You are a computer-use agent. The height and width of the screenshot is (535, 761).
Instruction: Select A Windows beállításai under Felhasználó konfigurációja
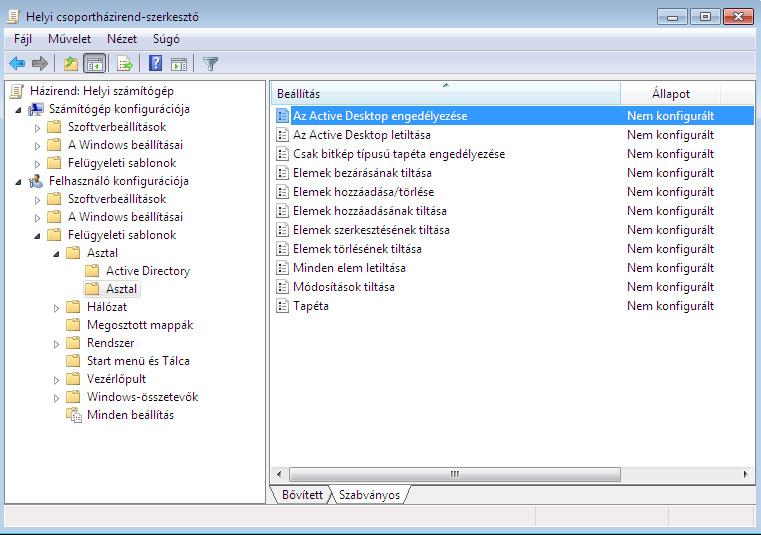(x=125, y=217)
